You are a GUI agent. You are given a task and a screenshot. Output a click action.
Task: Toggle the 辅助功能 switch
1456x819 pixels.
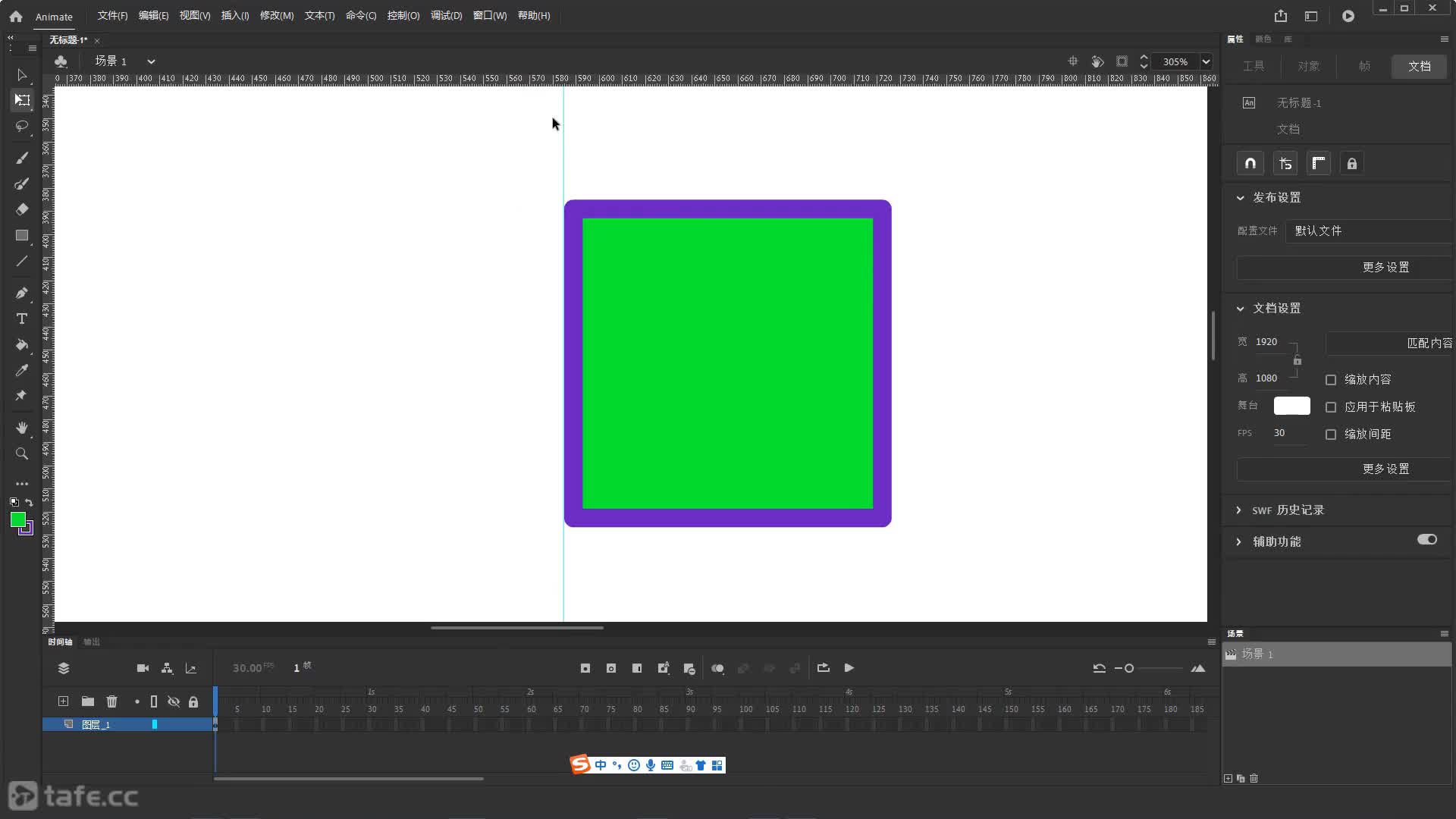click(x=1426, y=540)
